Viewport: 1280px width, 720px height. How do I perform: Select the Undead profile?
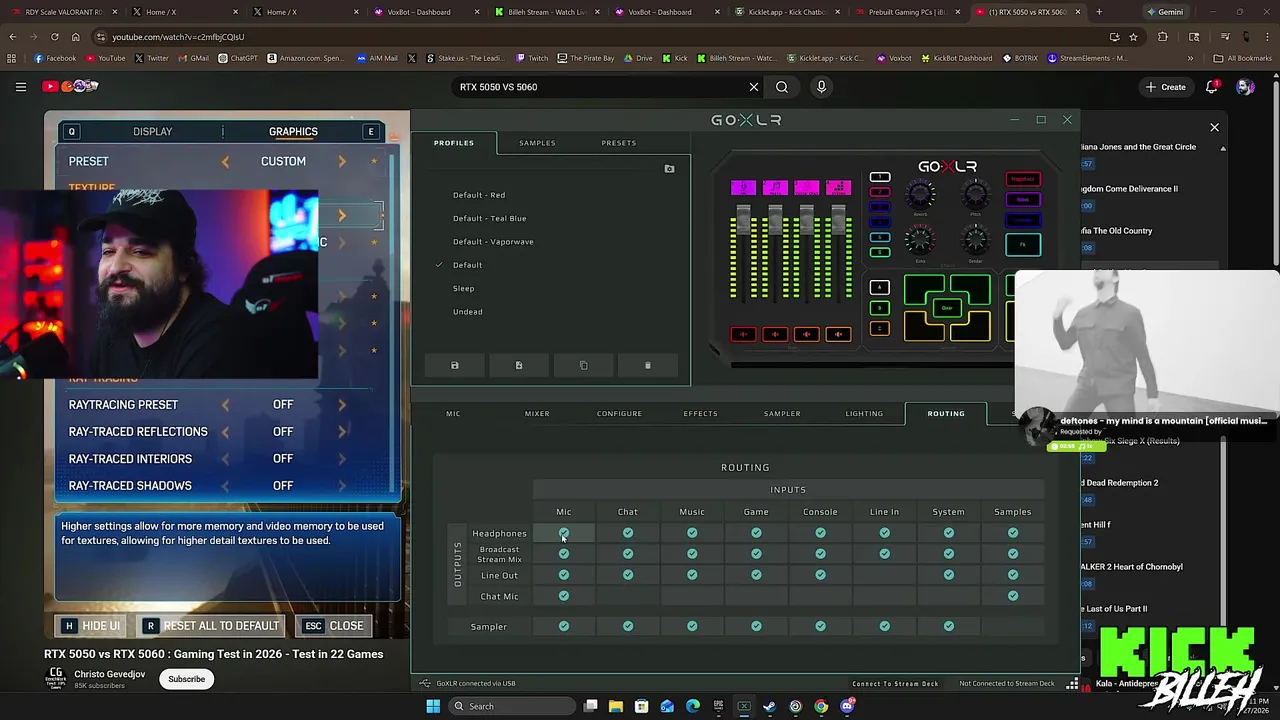(x=467, y=311)
